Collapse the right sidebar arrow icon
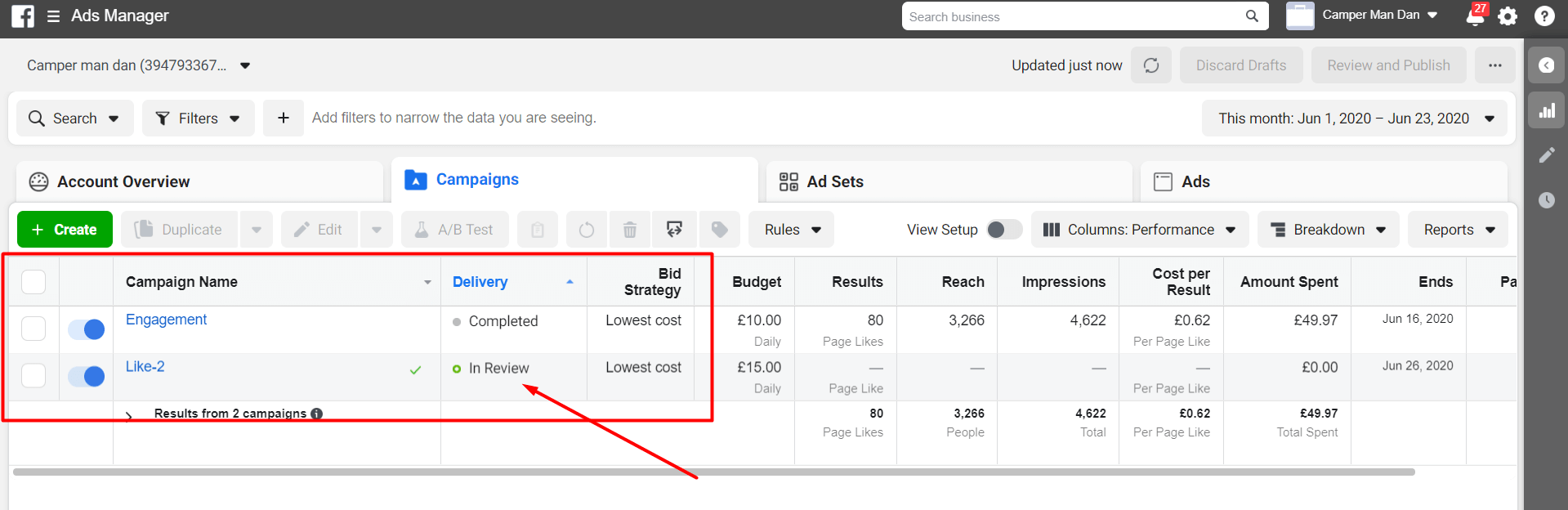Screen dimensions: 1568x510 coord(1547,65)
